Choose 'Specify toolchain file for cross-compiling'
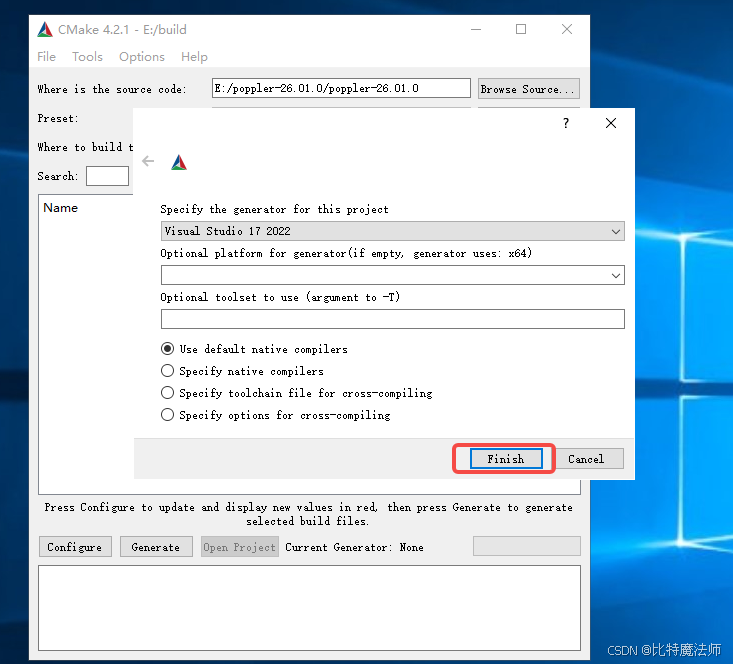 [x=167, y=393]
